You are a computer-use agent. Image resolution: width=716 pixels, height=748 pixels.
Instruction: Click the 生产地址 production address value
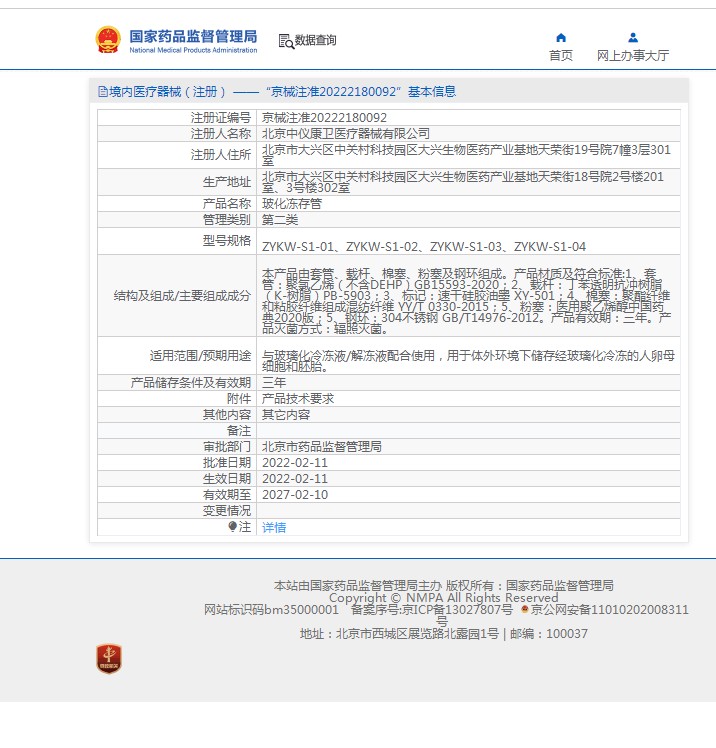463,182
